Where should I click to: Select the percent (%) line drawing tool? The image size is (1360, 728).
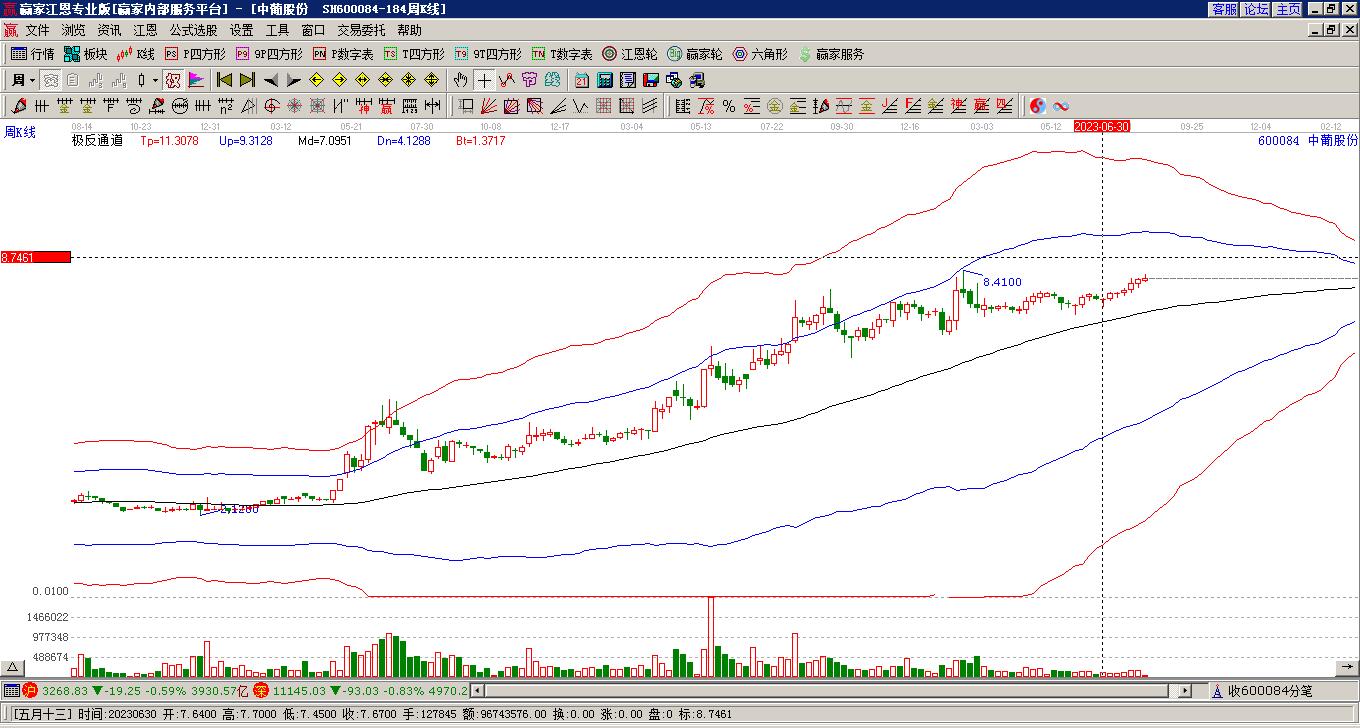(729, 106)
